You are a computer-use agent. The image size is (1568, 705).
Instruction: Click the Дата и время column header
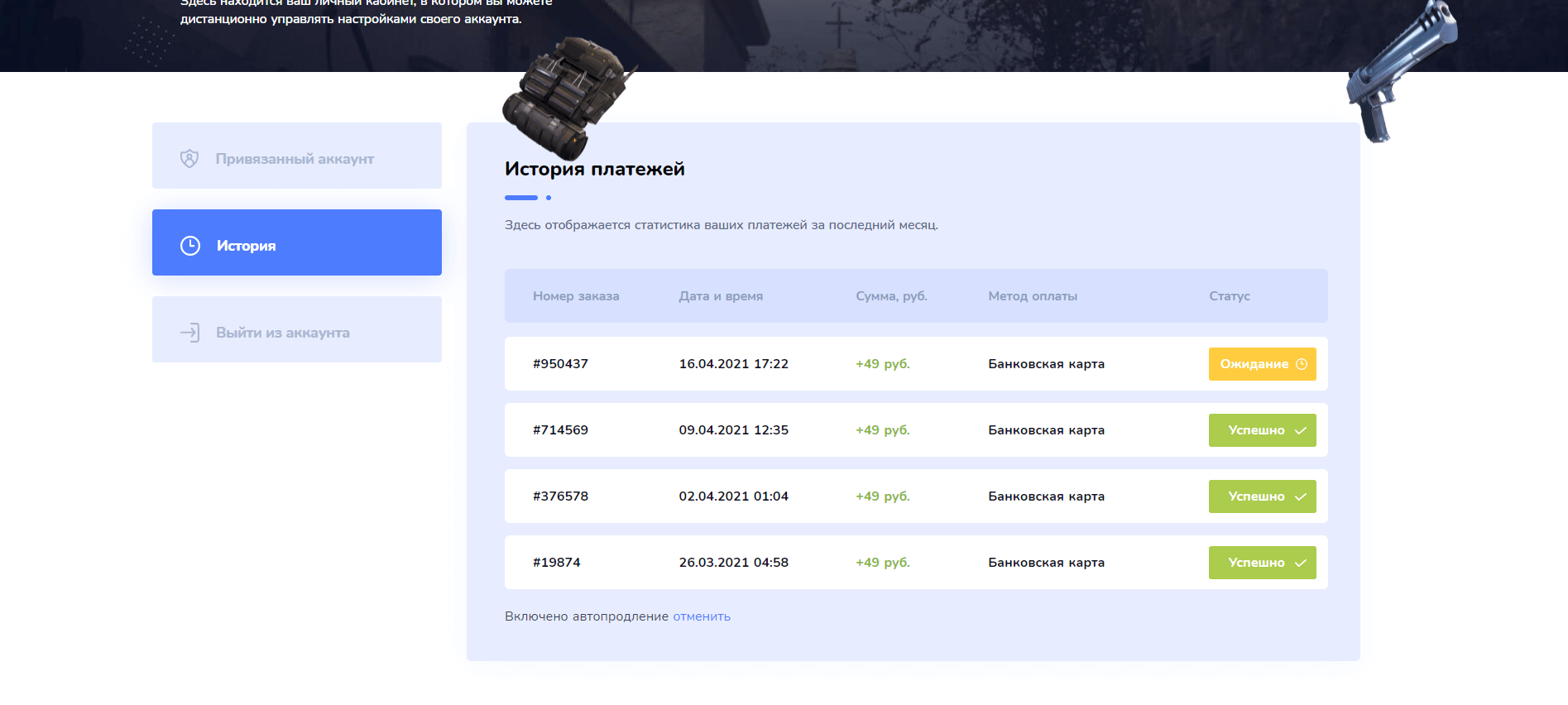coord(721,296)
